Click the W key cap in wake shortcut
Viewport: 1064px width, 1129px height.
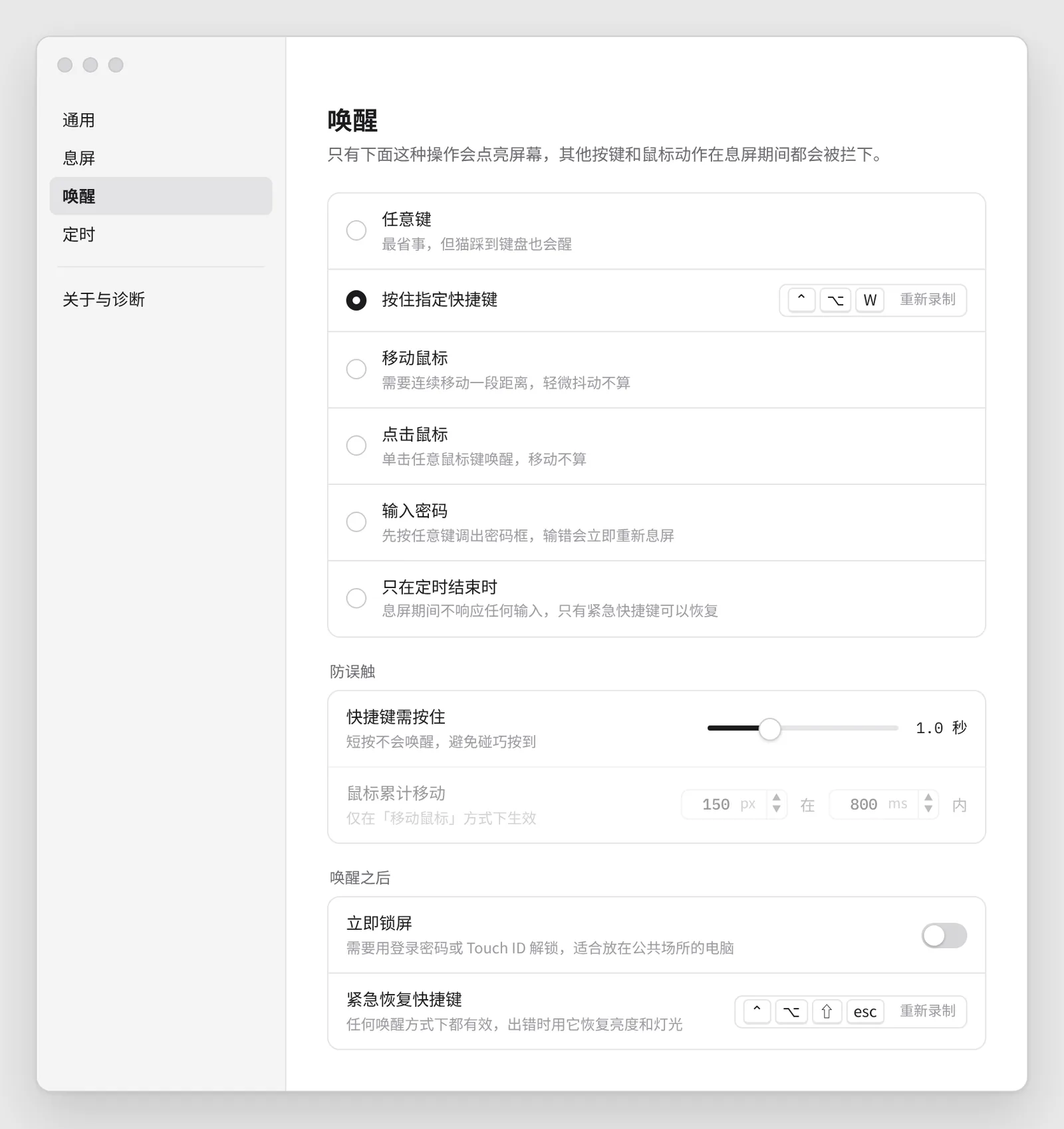click(x=870, y=300)
